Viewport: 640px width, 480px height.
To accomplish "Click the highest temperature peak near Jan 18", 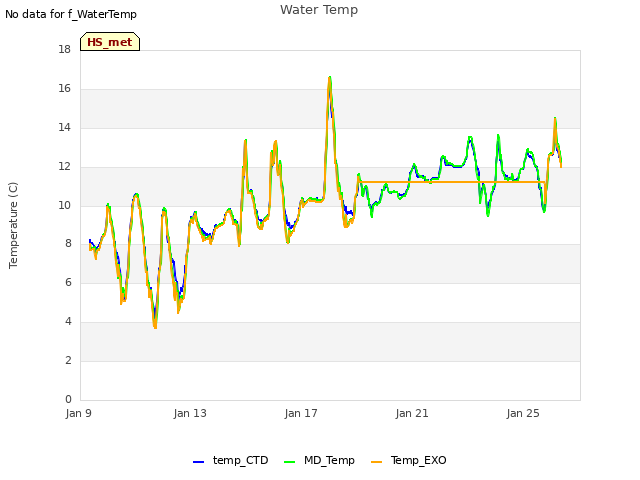I will tap(330, 78).
